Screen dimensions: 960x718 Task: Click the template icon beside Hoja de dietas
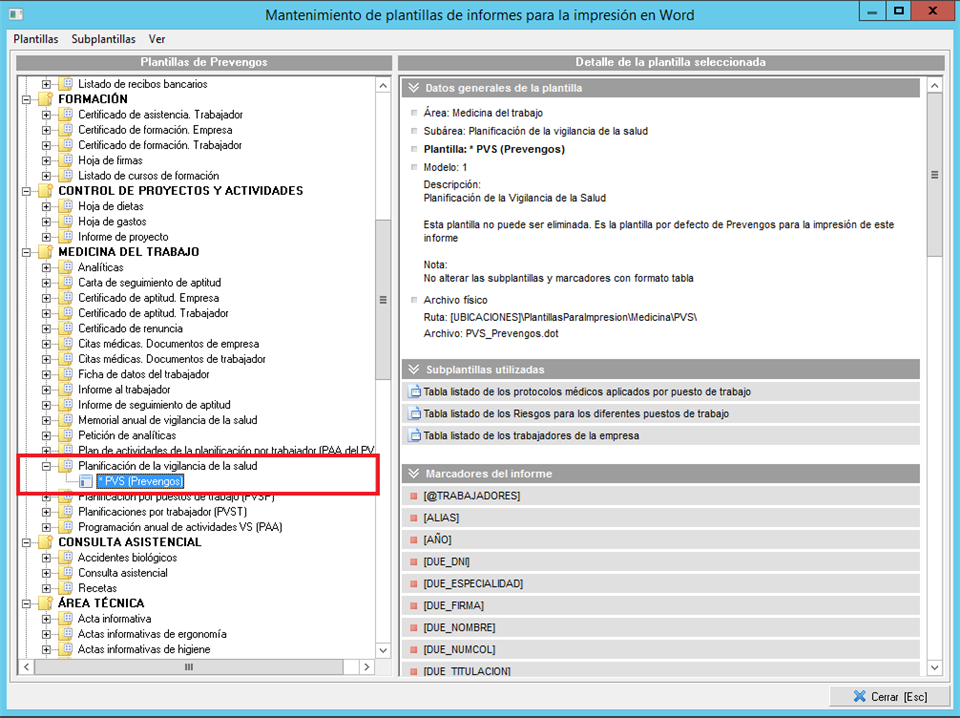click(66, 206)
